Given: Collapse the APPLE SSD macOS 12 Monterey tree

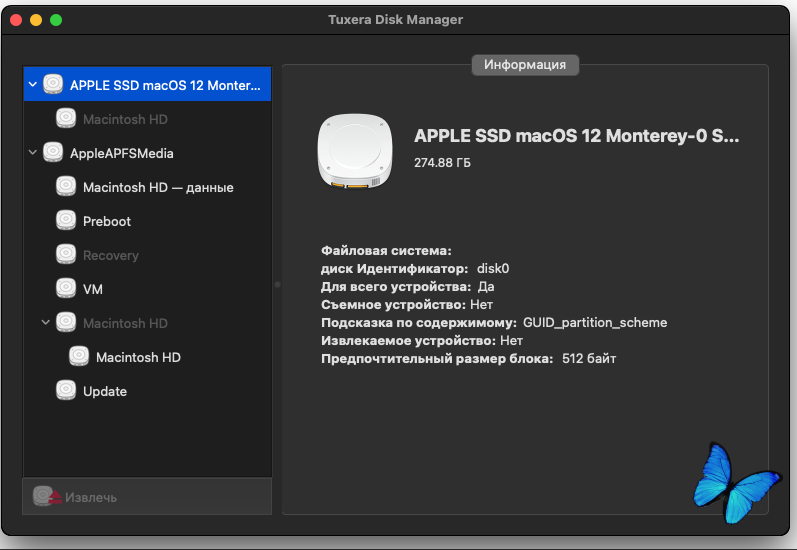Looking at the screenshot, I should [x=33, y=85].
